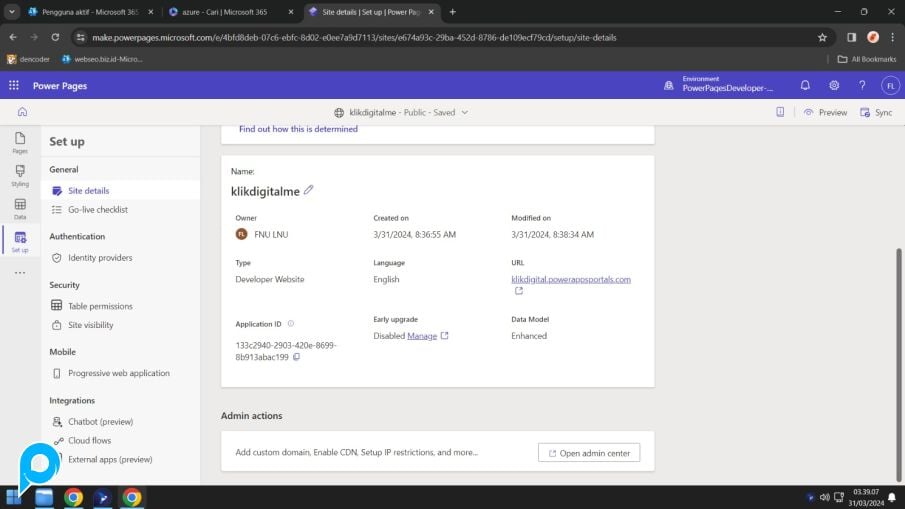Click the Manage link for Early upgrade
The width and height of the screenshot is (905, 509).
422,336
